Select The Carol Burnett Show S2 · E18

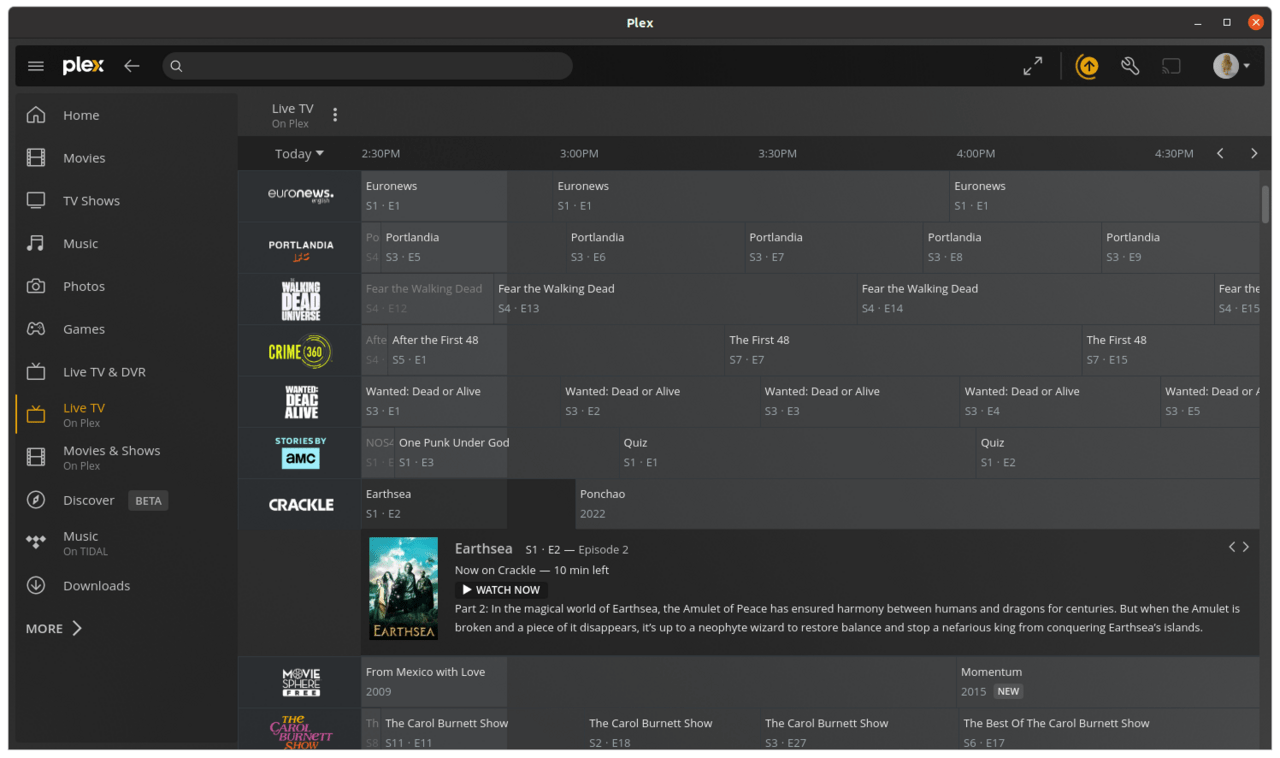click(671, 731)
